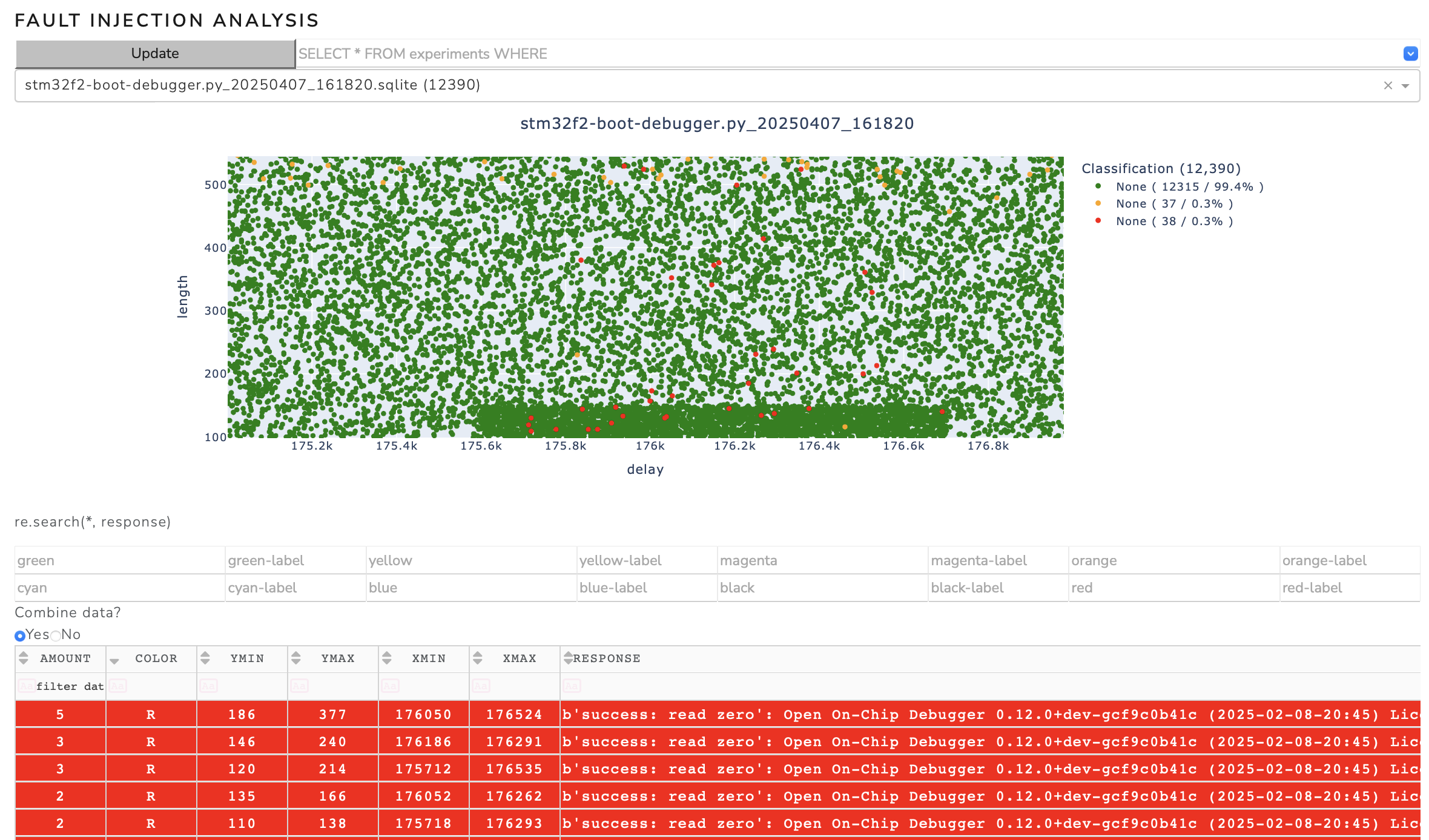Click the orange None legend marker
1429x840 pixels.
[x=1098, y=204]
